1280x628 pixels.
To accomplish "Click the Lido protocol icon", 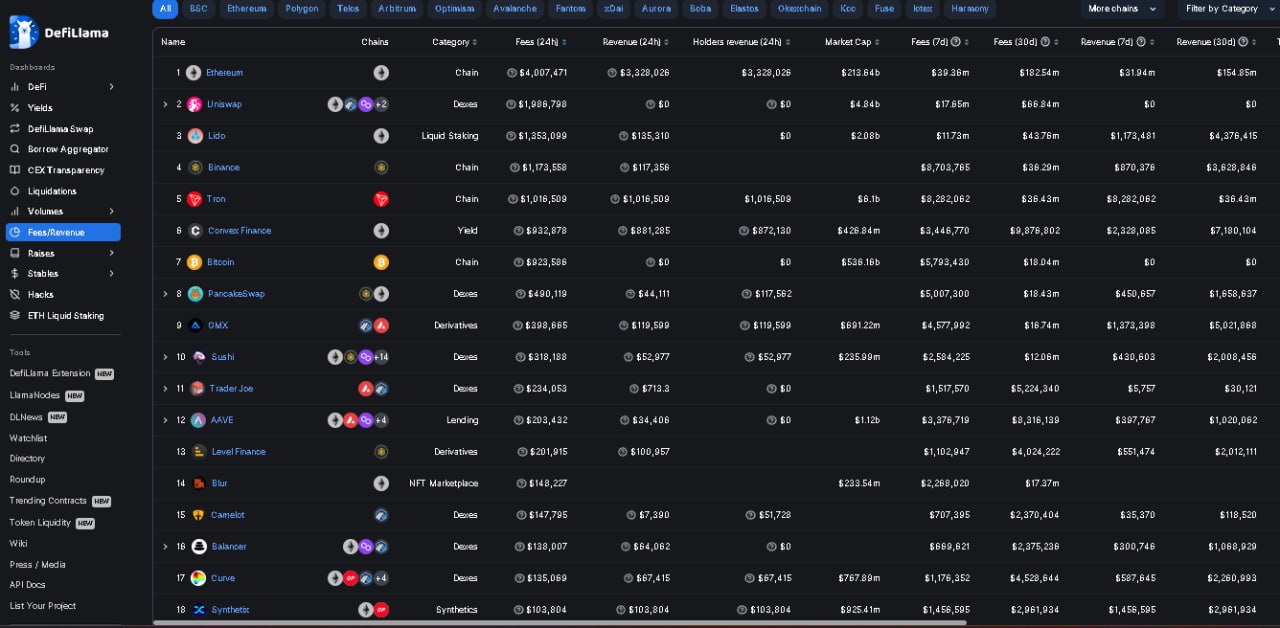I will click(195, 136).
